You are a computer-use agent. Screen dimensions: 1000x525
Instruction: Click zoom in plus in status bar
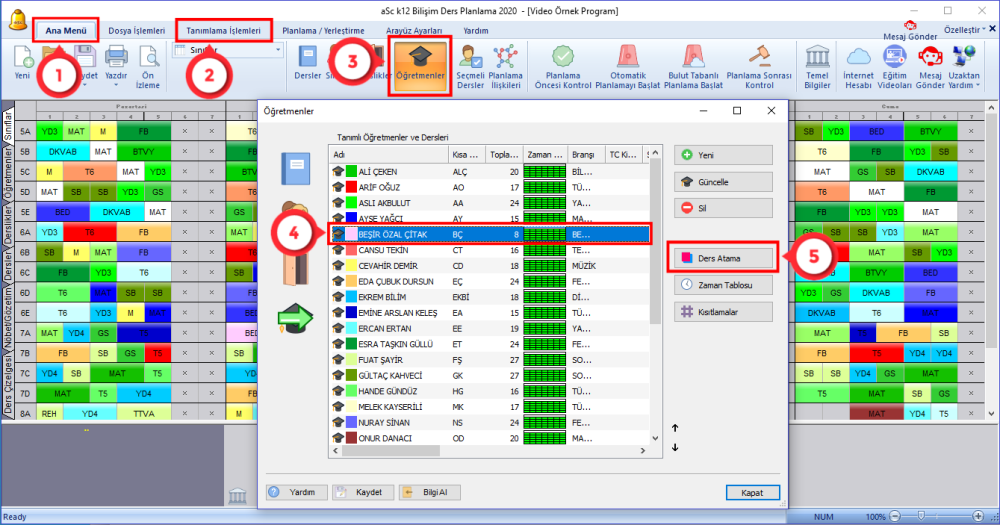(x=978, y=516)
